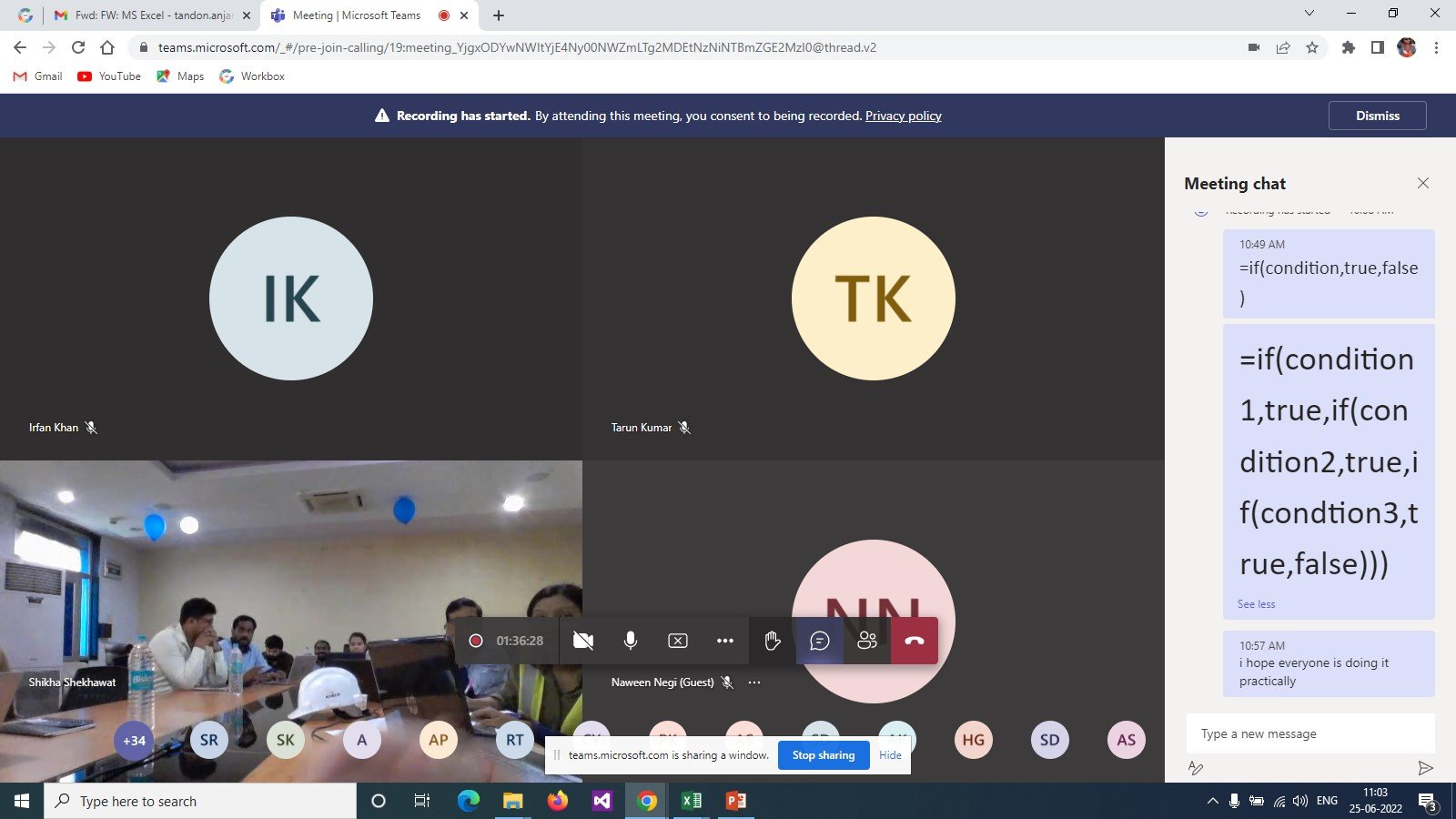Viewport: 1456px width, 819px height.
Task: Open the YouTube bookmark
Action: coord(109,76)
